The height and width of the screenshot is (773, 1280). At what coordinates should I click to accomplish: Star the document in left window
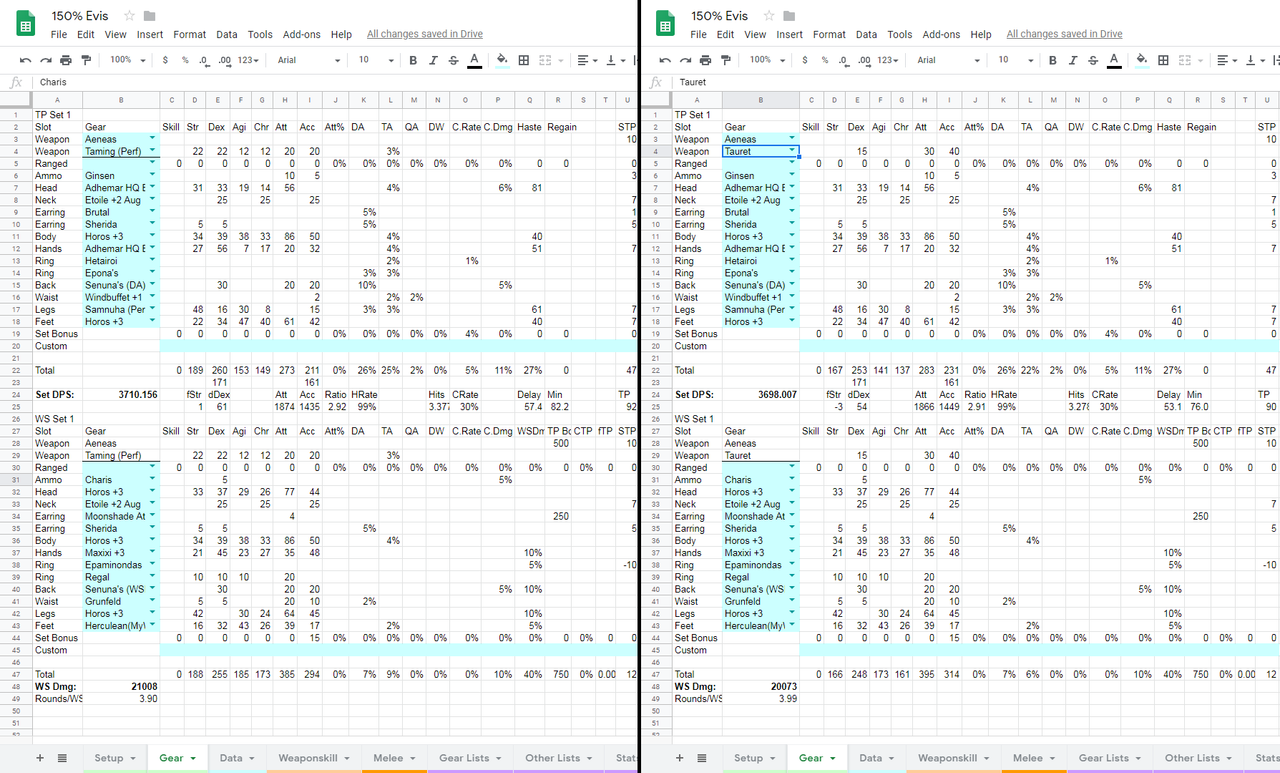[x=129, y=16]
